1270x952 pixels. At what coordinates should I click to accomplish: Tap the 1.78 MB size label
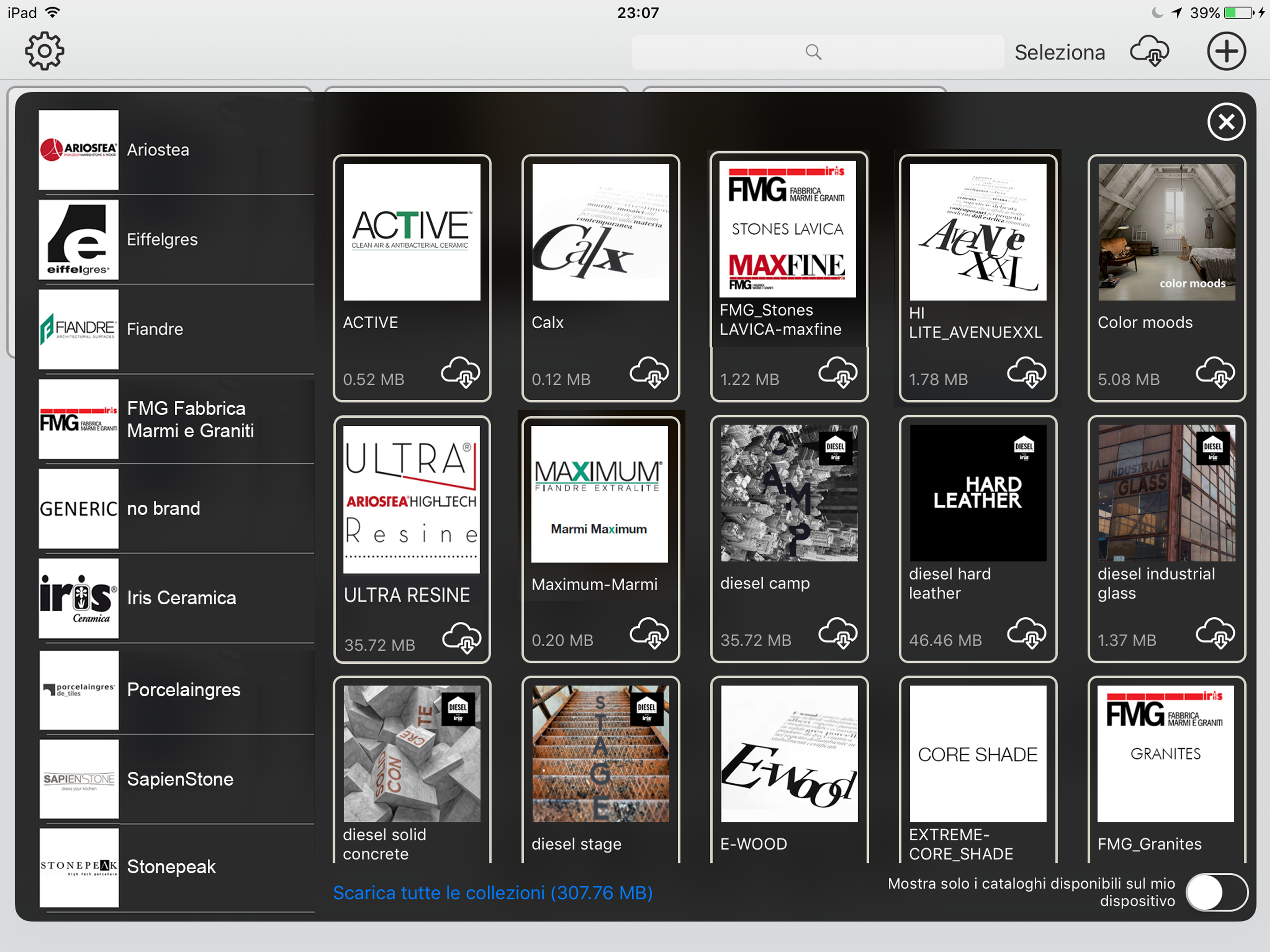[938, 379]
